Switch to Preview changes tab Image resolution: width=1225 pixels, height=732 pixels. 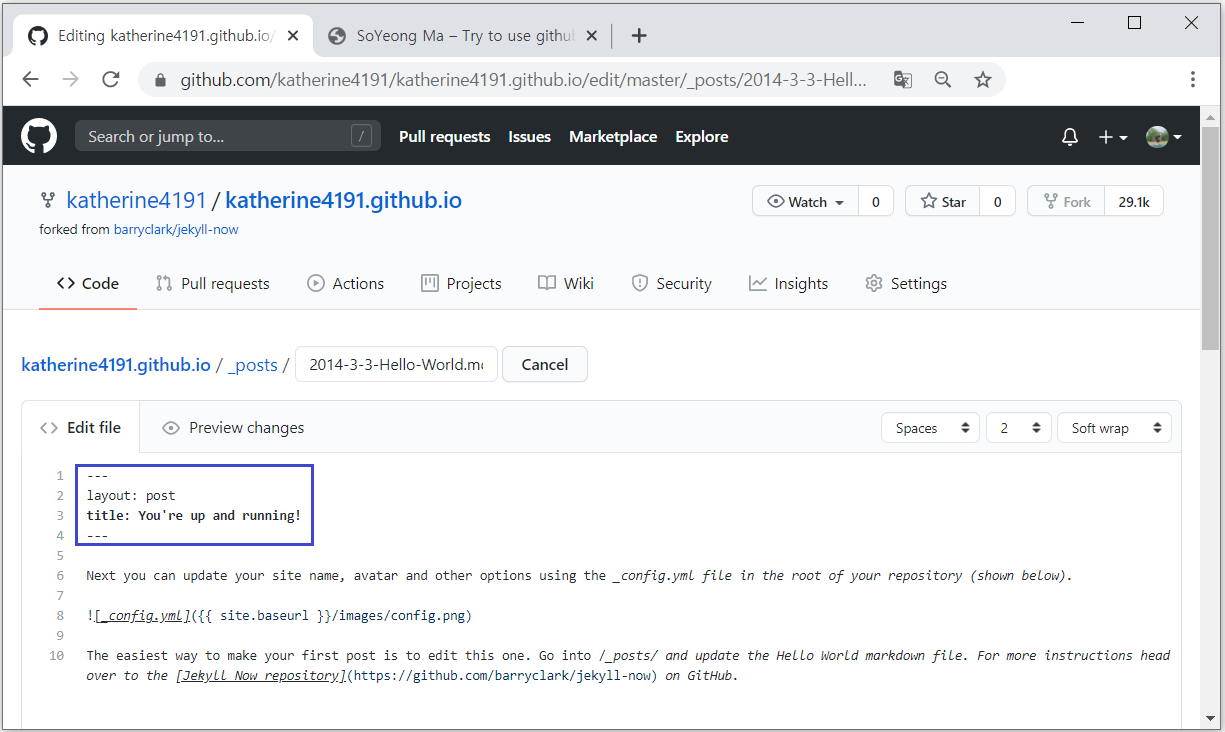233,427
